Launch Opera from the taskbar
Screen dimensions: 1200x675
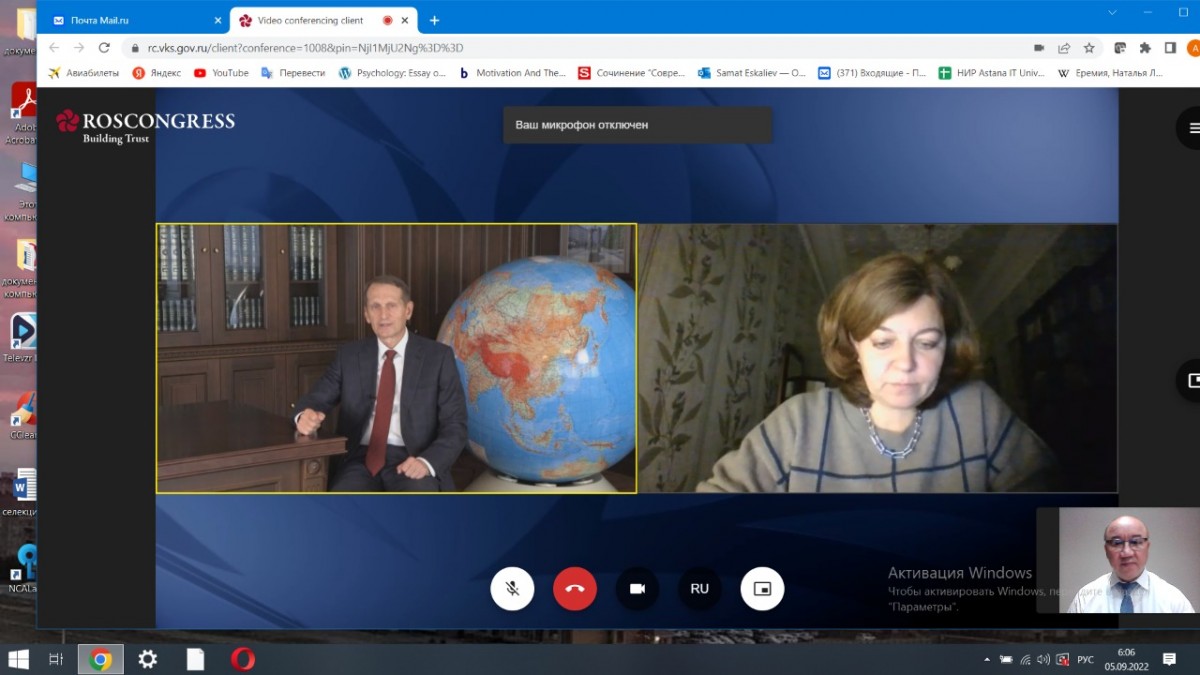coord(242,659)
